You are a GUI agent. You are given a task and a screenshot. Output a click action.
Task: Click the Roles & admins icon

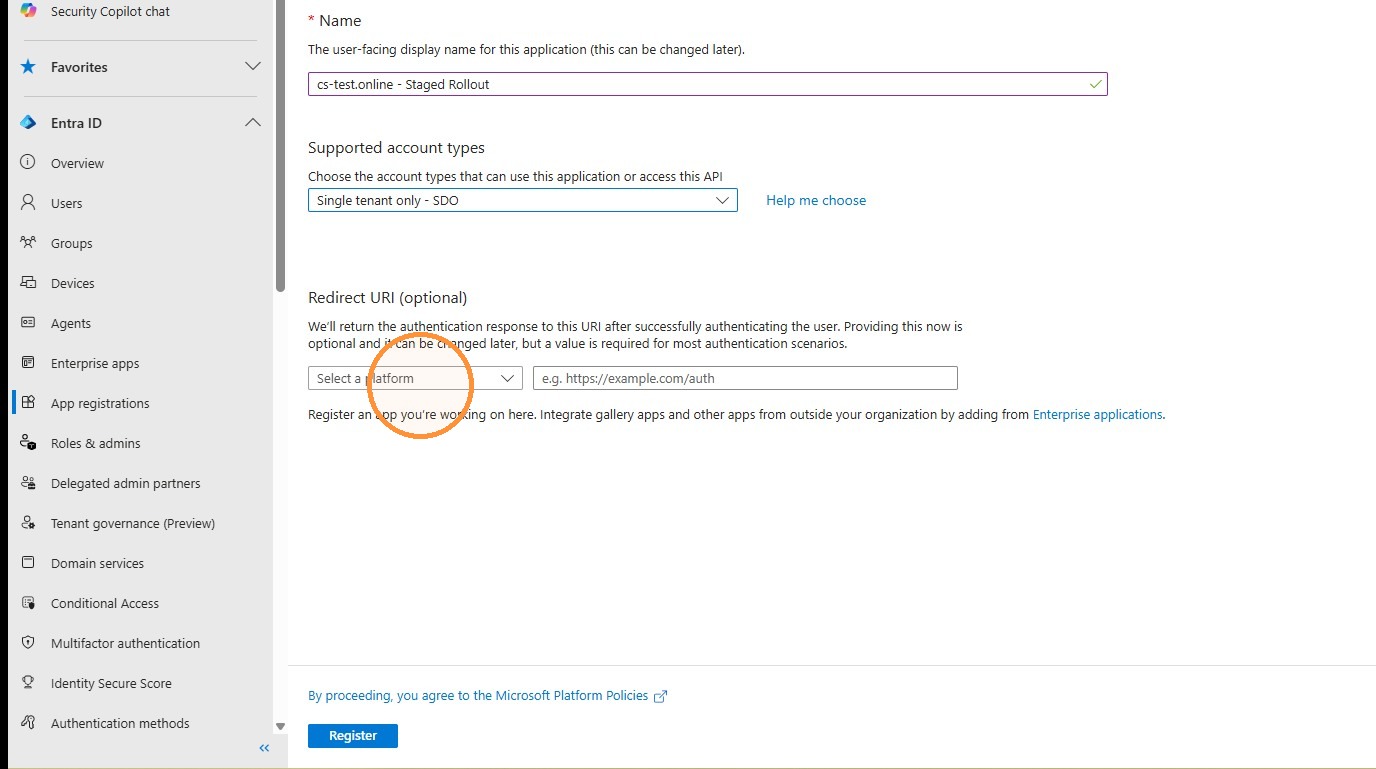(x=28, y=442)
